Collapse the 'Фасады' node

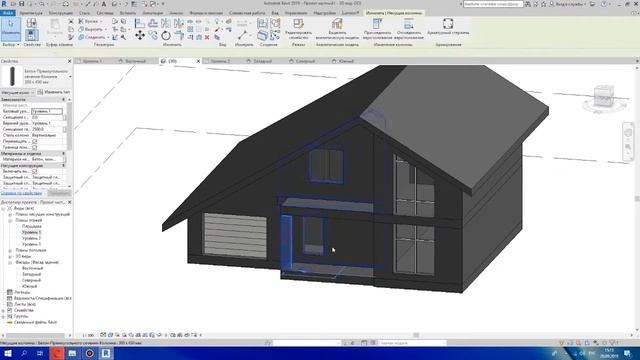[x=10, y=262]
